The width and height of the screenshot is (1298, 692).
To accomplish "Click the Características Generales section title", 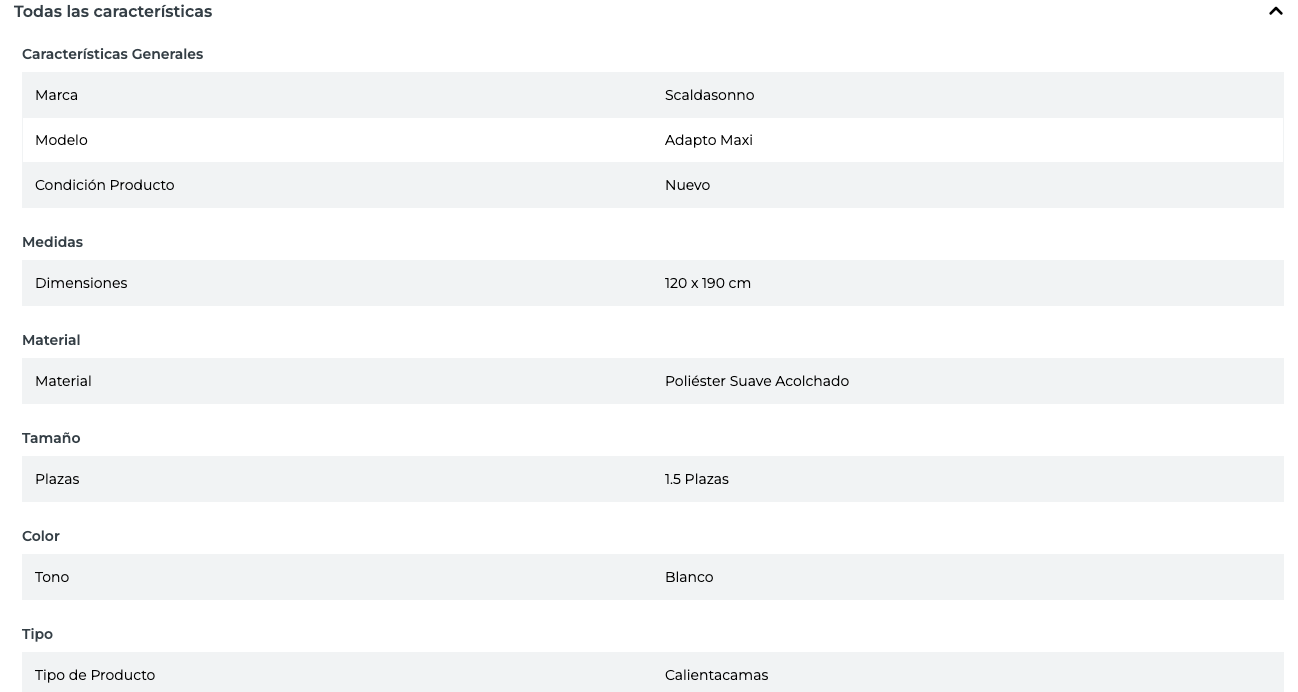I will pyautogui.click(x=112, y=54).
